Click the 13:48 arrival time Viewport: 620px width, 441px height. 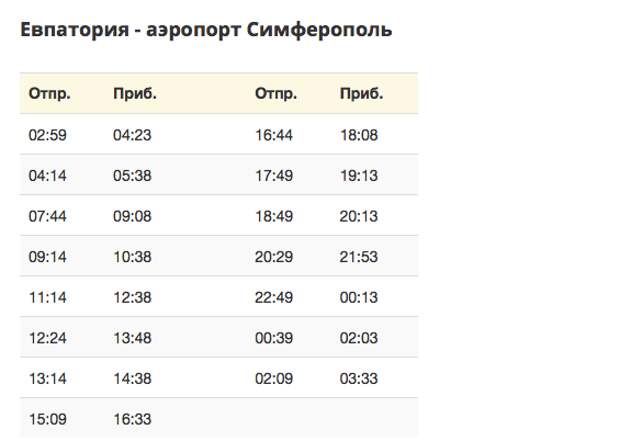pyautogui.click(x=132, y=338)
